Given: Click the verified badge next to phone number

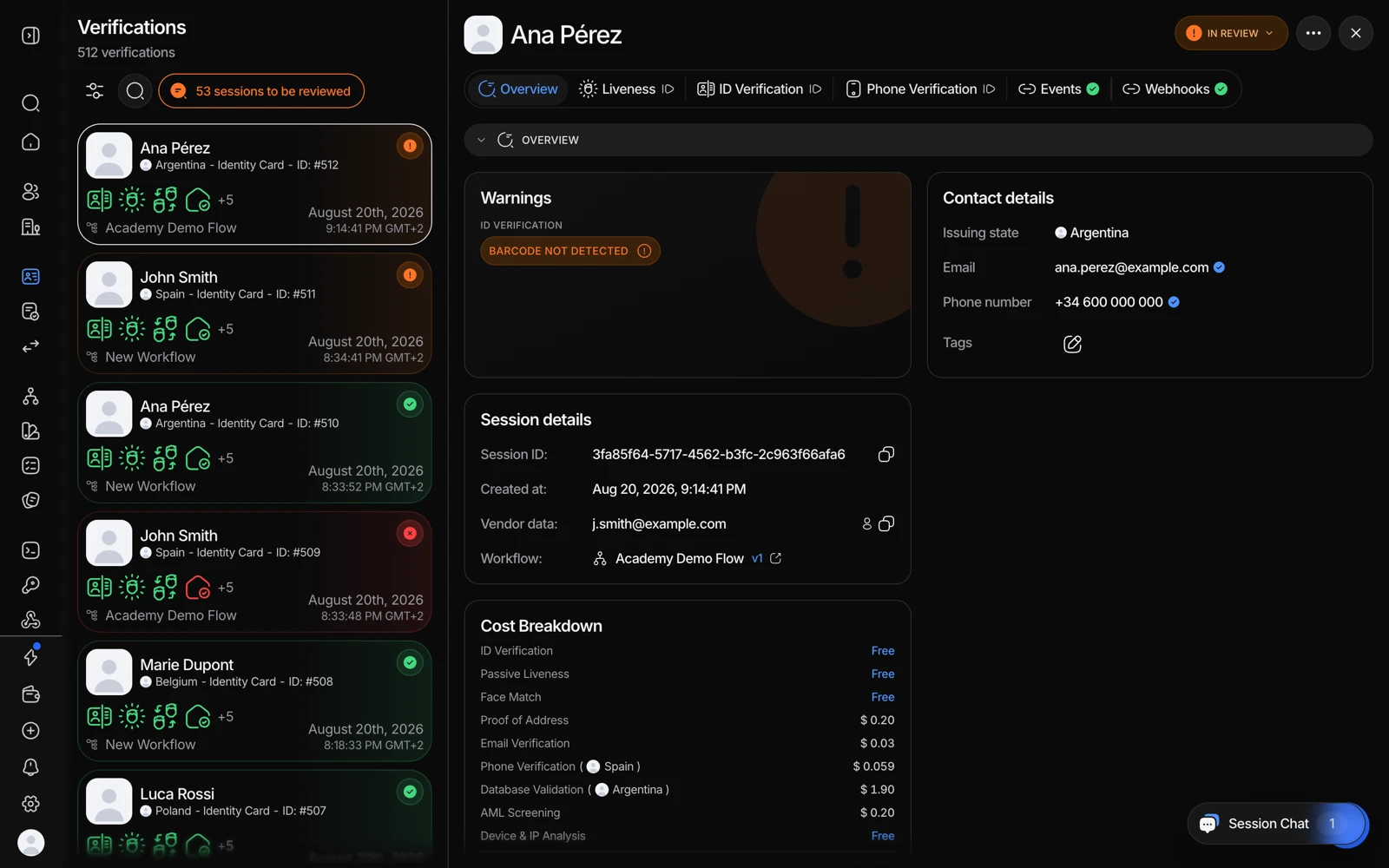Looking at the screenshot, I should 1174,302.
